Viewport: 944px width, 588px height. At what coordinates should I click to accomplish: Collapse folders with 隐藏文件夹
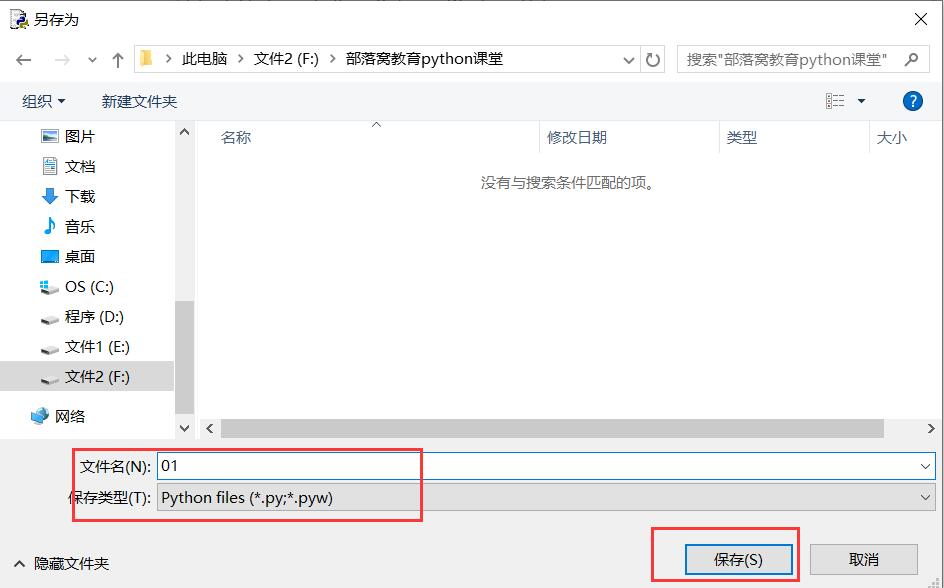click(61, 563)
